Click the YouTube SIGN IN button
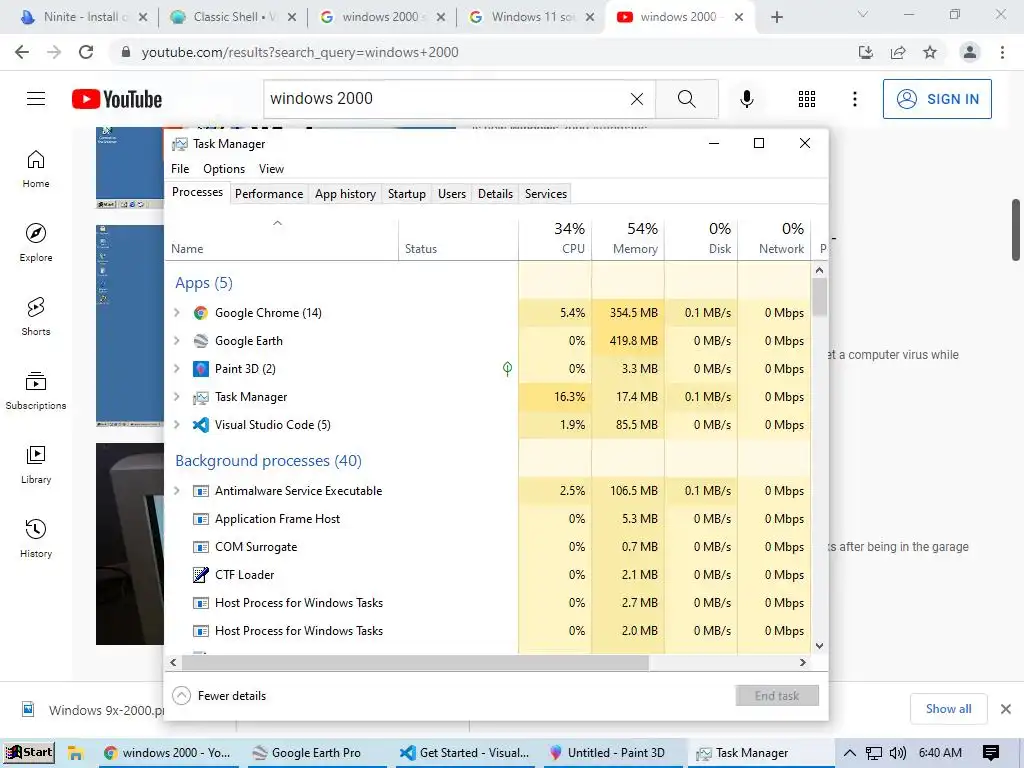The height and width of the screenshot is (768, 1024). (937, 99)
